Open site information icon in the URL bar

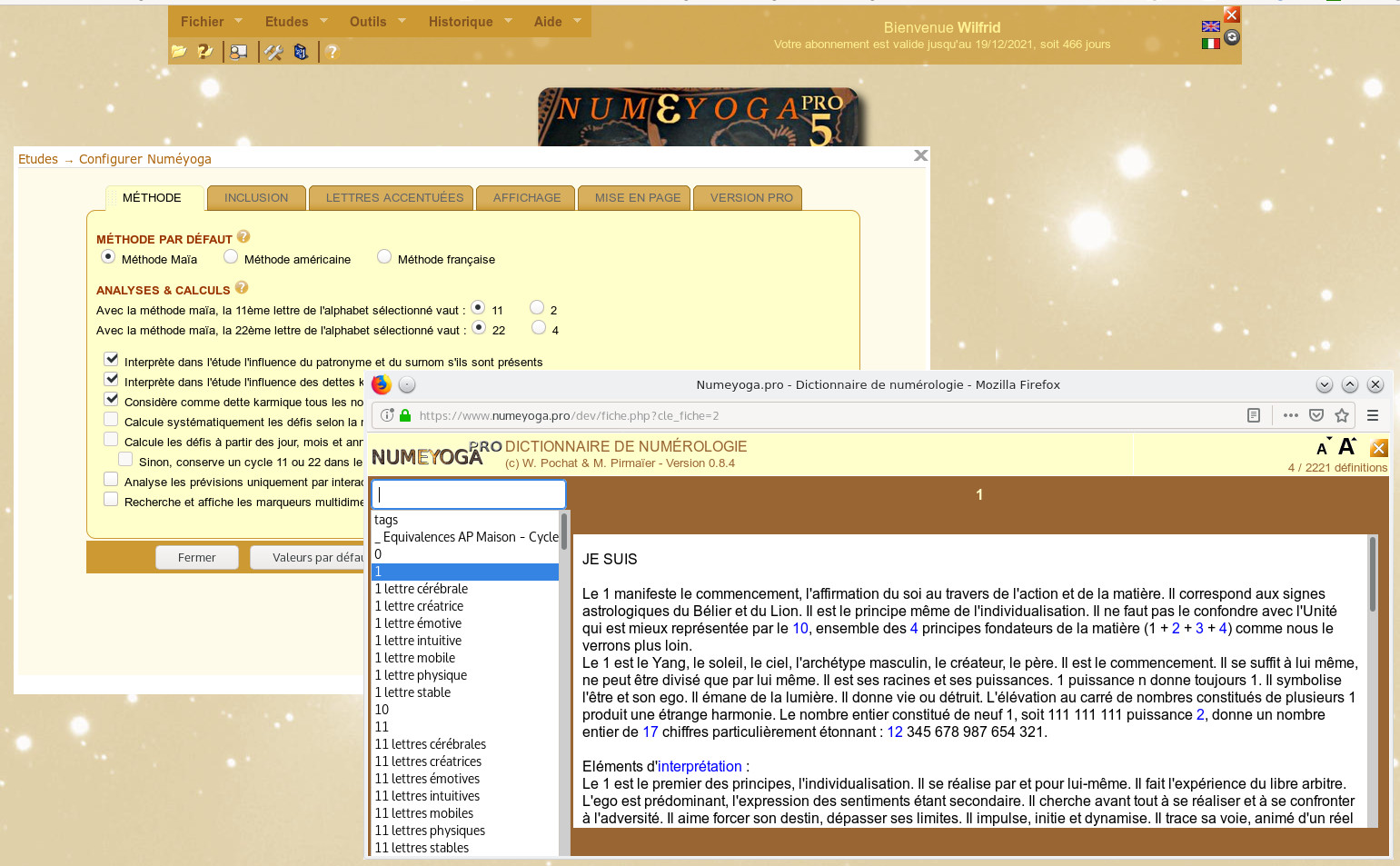(387, 415)
